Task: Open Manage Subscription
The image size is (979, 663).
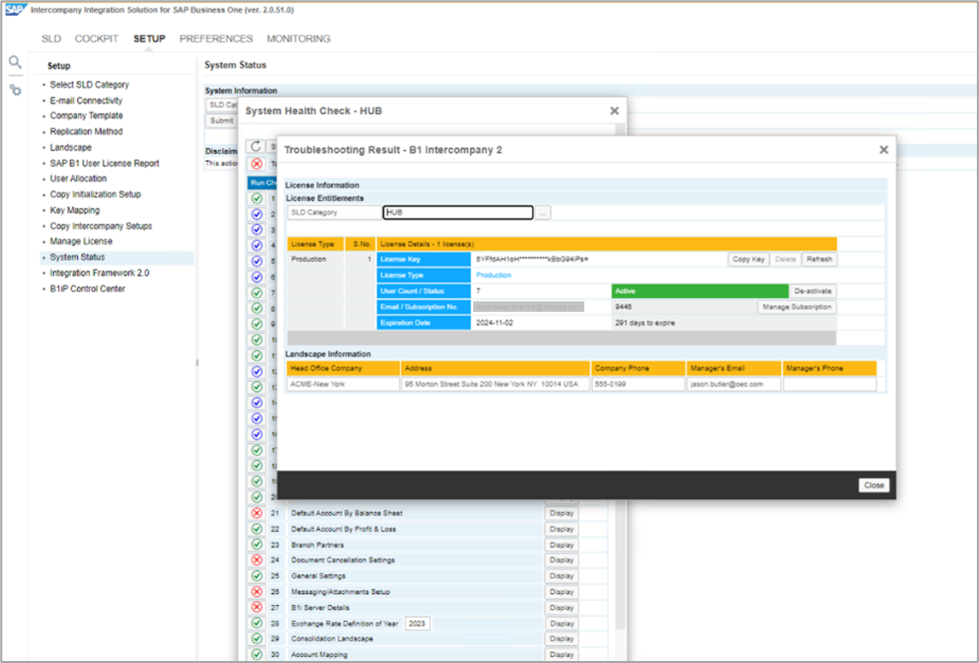Action: (796, 307)
